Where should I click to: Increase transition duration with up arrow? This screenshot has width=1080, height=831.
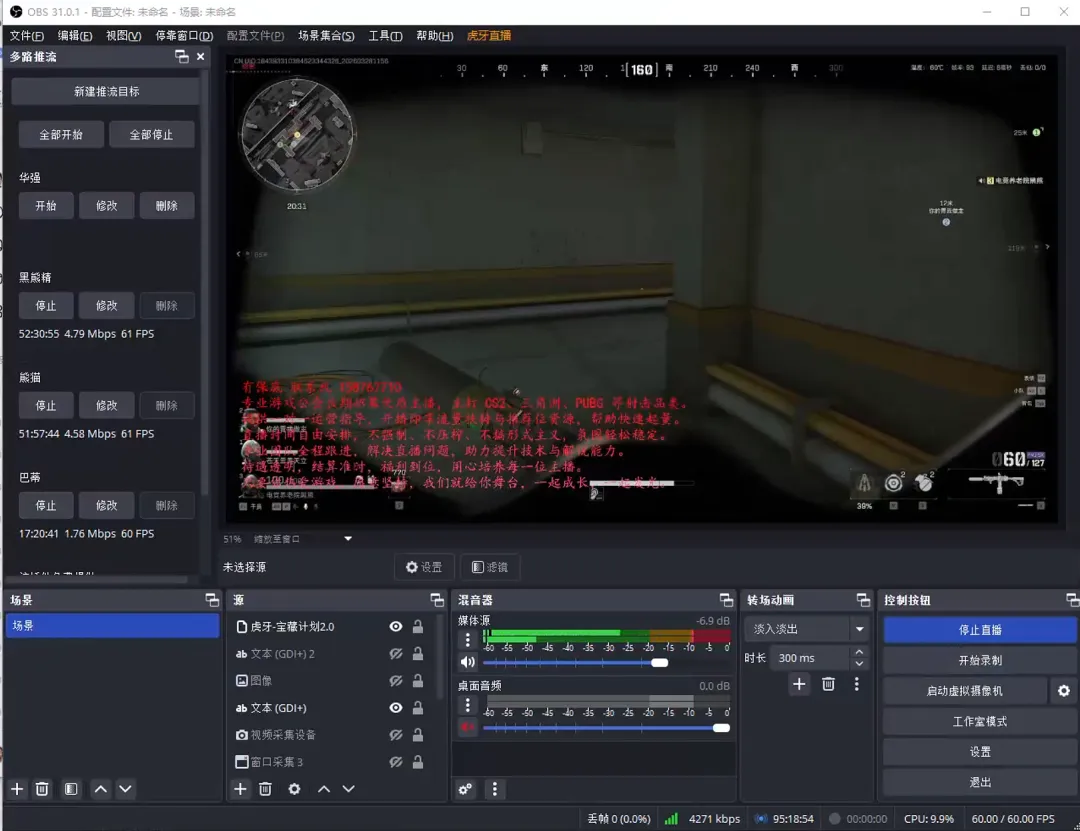tap(859, 651)
